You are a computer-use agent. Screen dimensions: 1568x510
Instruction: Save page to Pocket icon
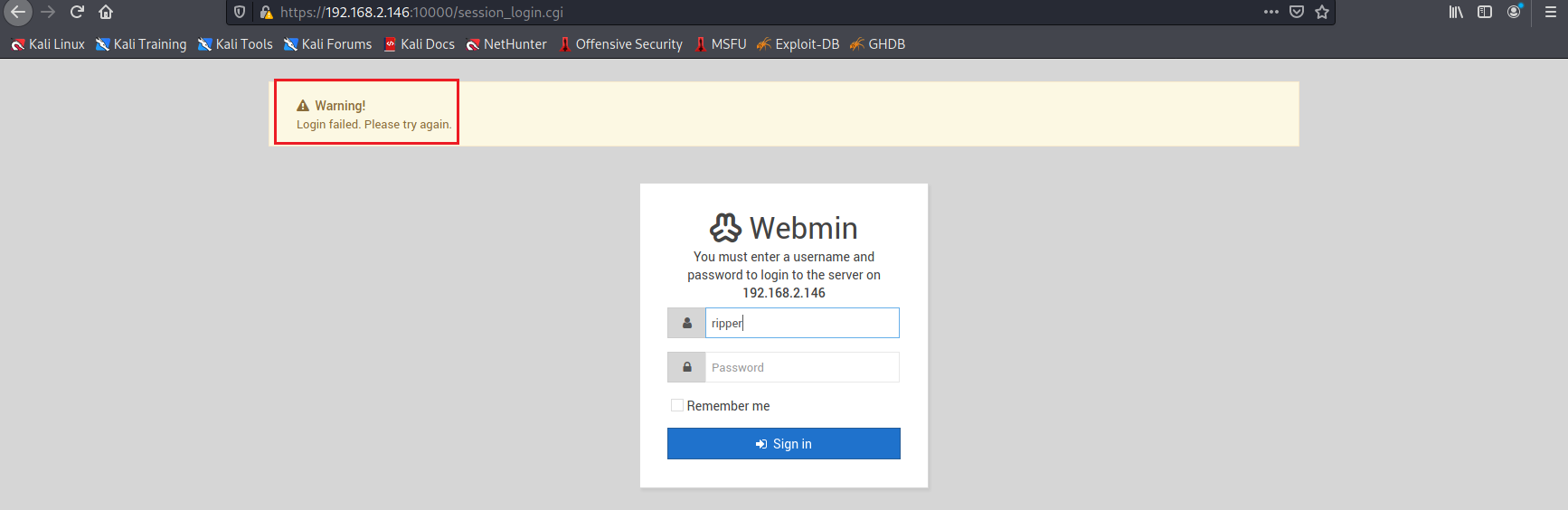tap(1297, 12)
